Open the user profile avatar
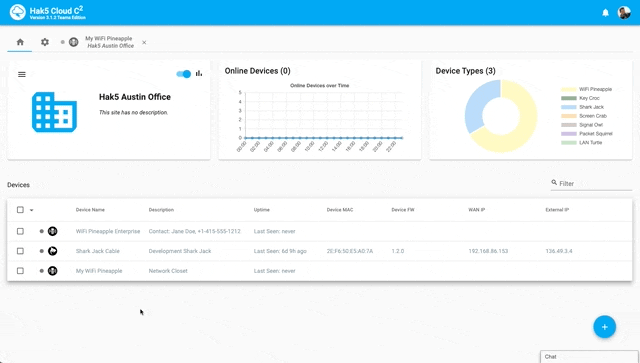The width and height of the screenshot is (640, 363). coord(624,13)
